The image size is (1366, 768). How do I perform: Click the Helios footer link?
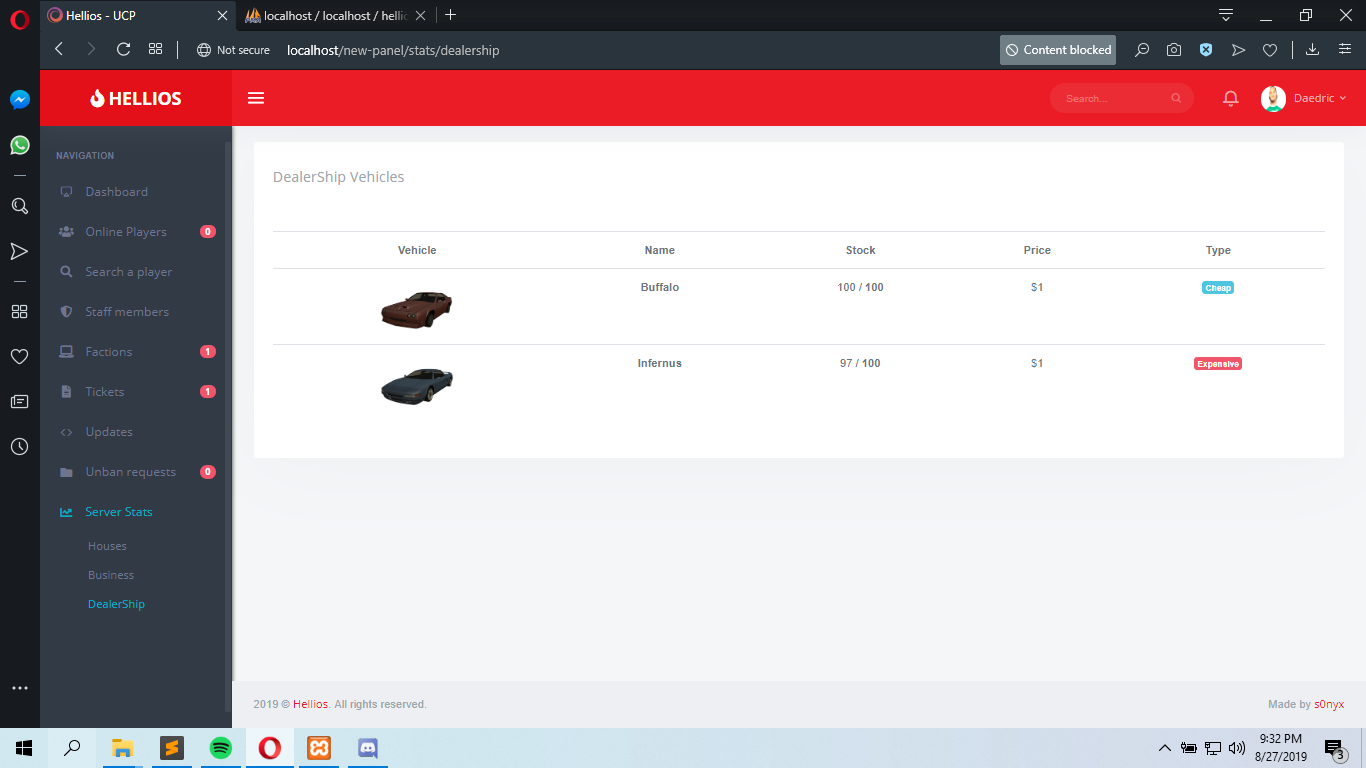pos(310,704)
